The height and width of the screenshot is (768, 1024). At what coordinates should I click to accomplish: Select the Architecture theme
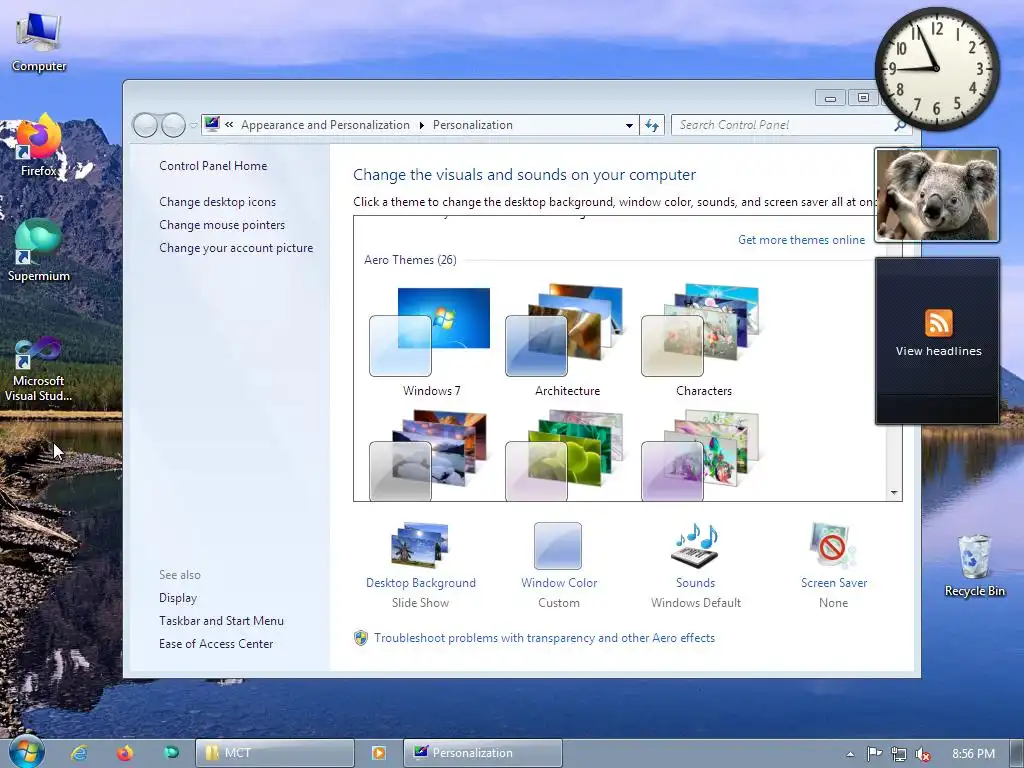(567, 342)
